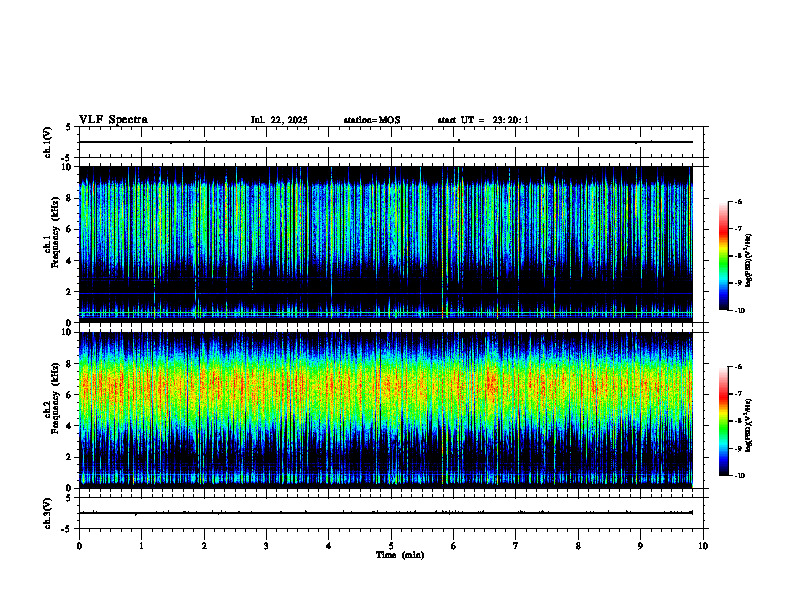Image resolution: width=792 pixels, height=612 pixels.
Task: Click the date "Jul 22, 2025"
Action: pyautogui.click(x=279, y=120)
